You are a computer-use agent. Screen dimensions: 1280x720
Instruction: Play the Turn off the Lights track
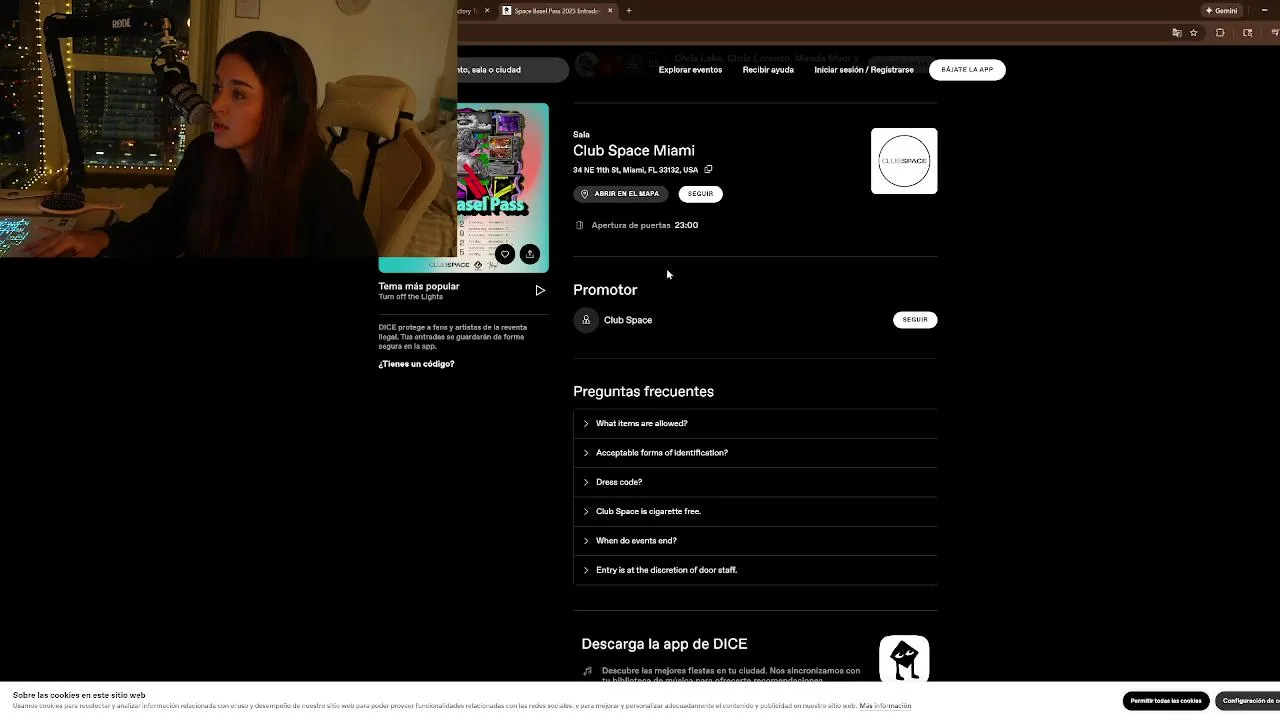(540, 290)
